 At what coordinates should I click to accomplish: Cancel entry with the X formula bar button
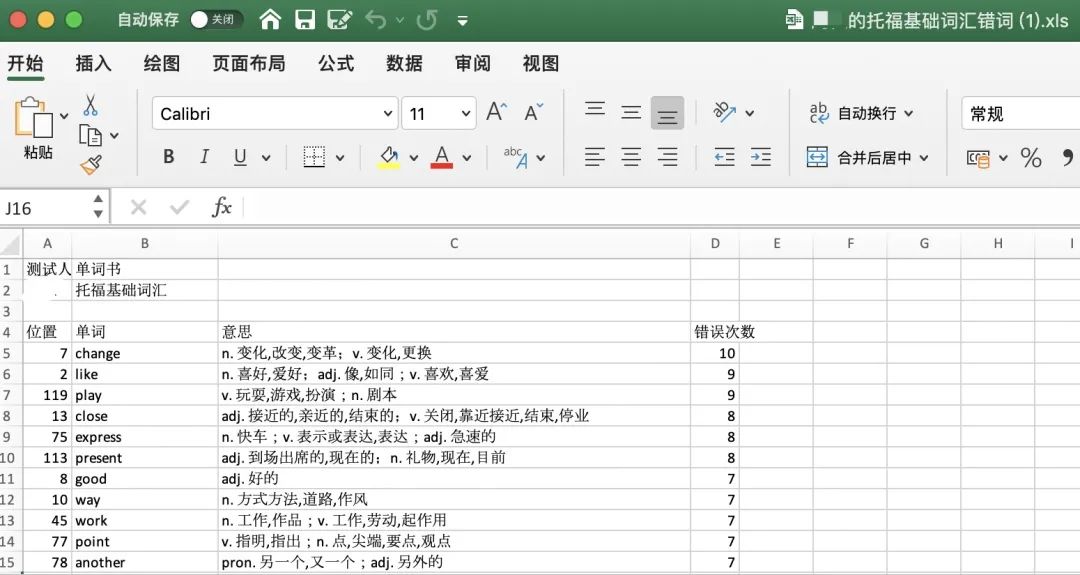pyautogui.click(x=138, y=207)
